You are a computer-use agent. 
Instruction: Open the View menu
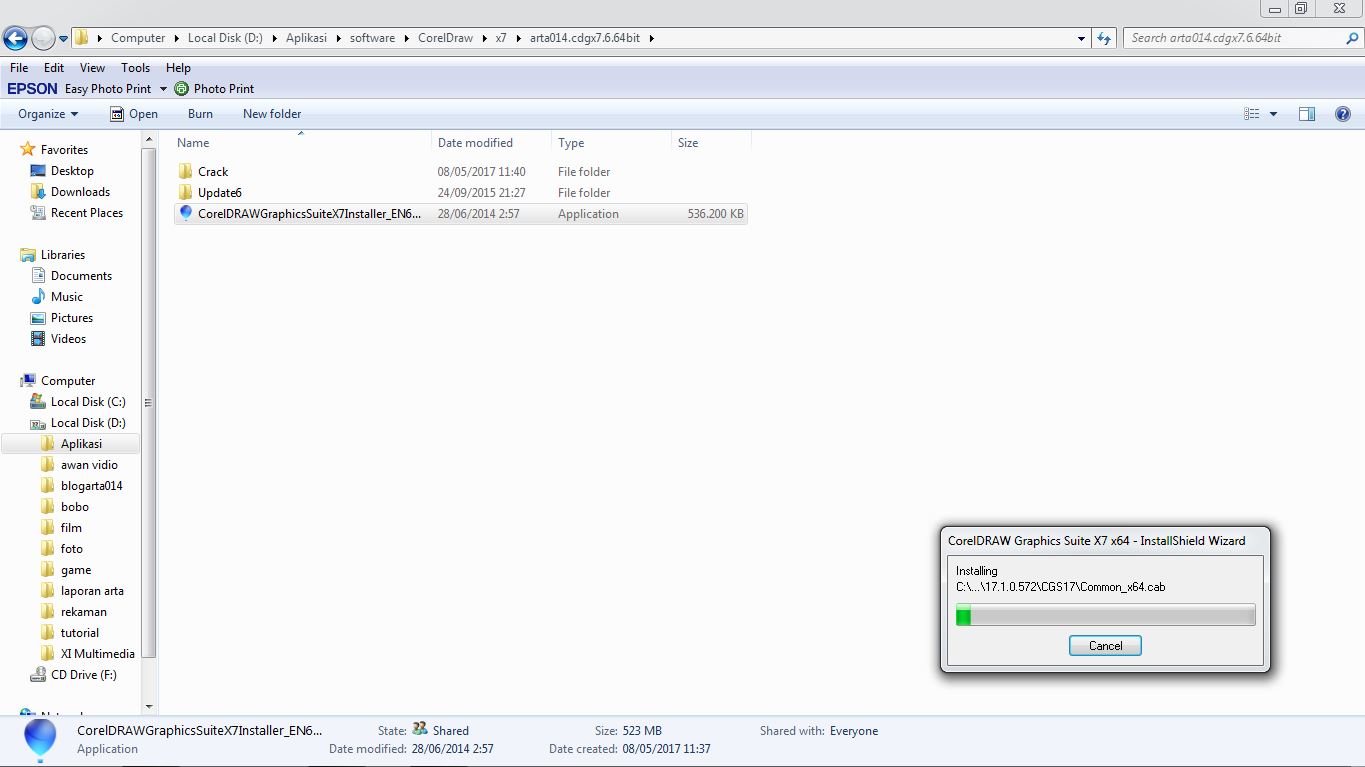(92, 68)
